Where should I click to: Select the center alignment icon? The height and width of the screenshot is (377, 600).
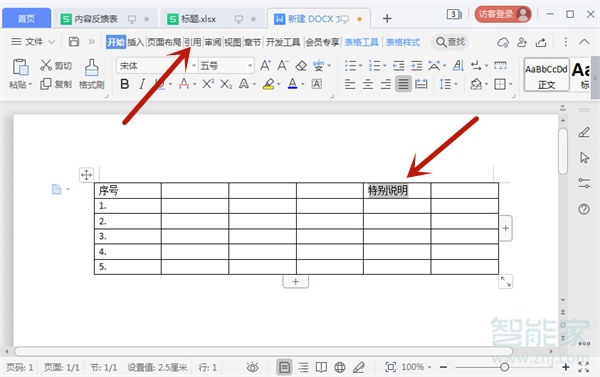coord(368,84)
